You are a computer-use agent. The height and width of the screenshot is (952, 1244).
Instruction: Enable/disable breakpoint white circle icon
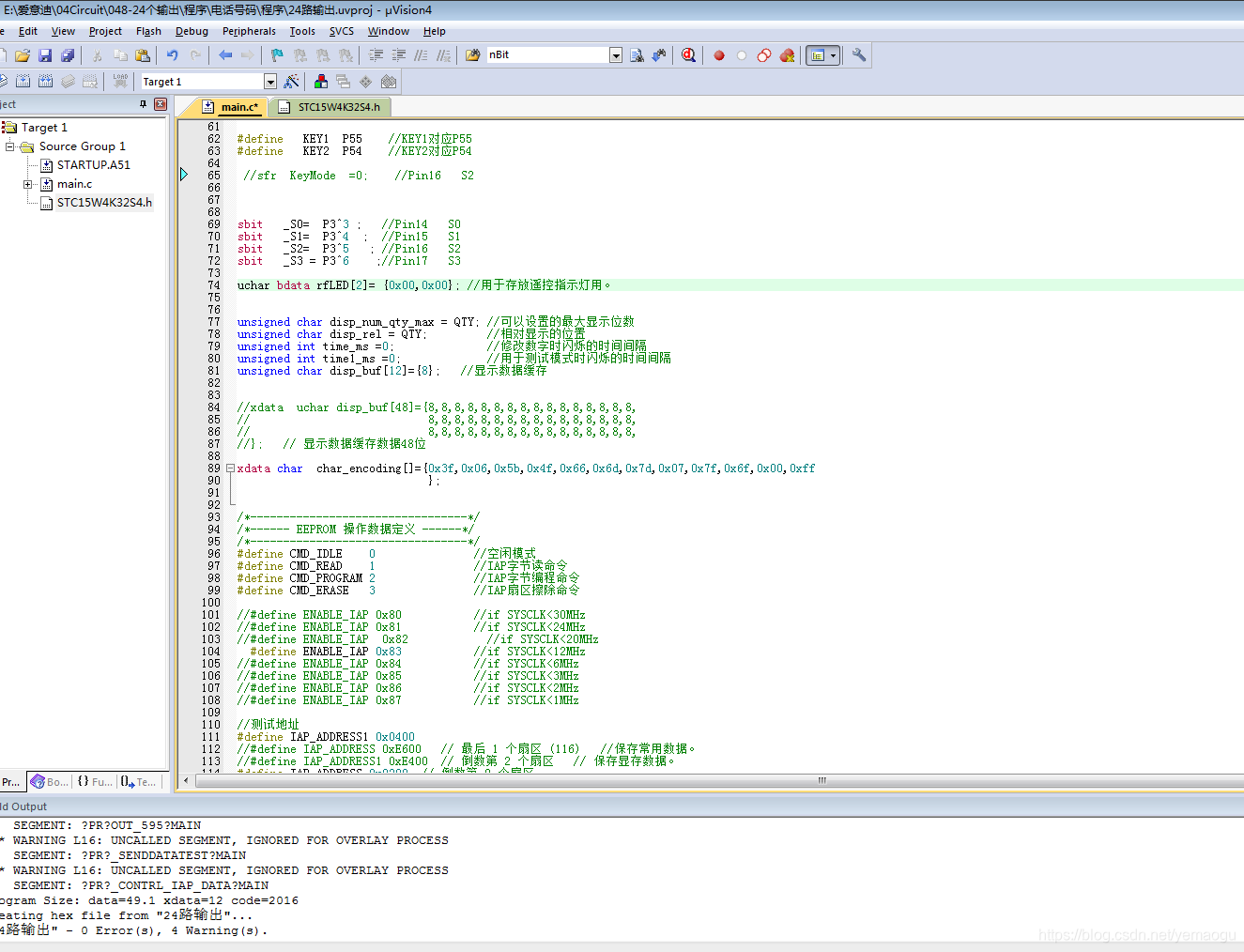pyautogui.click(x=742, y=55)
